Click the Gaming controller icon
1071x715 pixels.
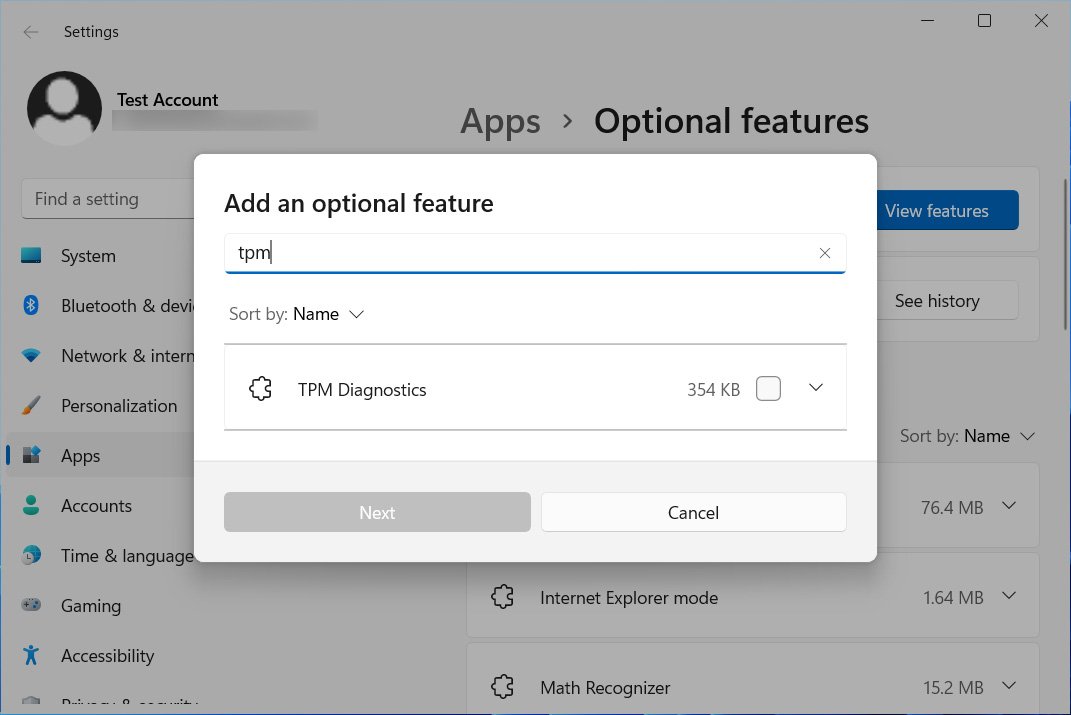31,606
